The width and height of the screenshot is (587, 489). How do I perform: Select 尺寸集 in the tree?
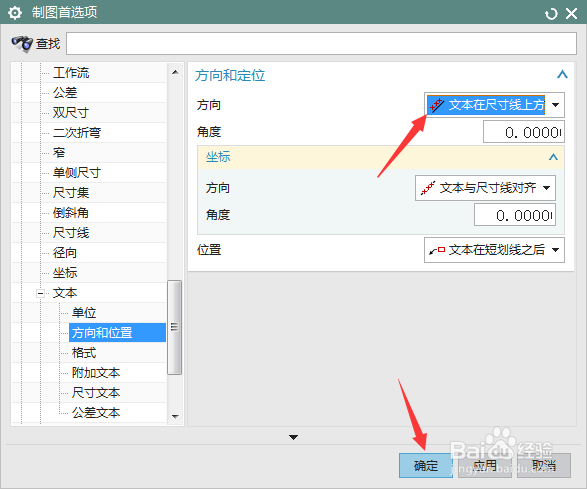[71, 192]
